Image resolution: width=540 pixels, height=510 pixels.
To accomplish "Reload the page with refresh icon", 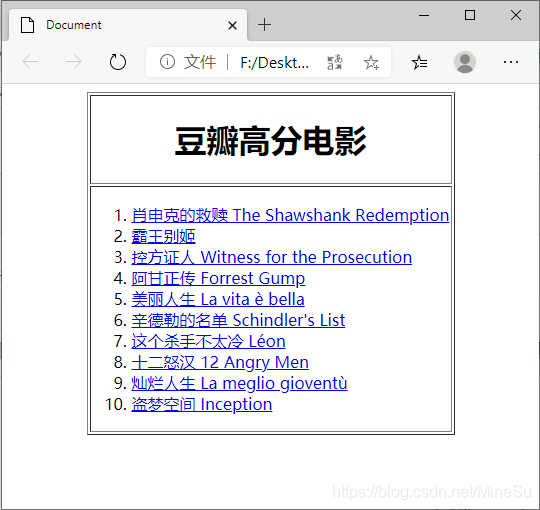I will tap(118, 62).
